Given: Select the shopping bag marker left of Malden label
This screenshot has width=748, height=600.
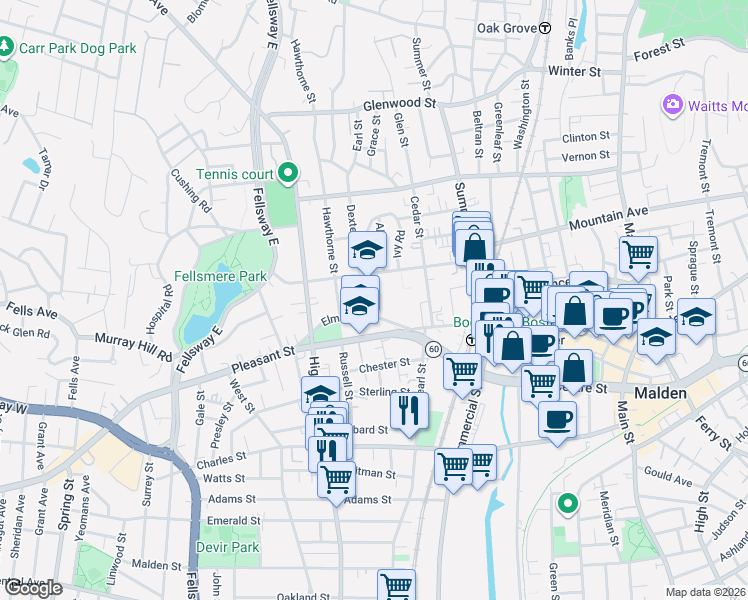Looking at the screenshot, I should click(574, 369).
